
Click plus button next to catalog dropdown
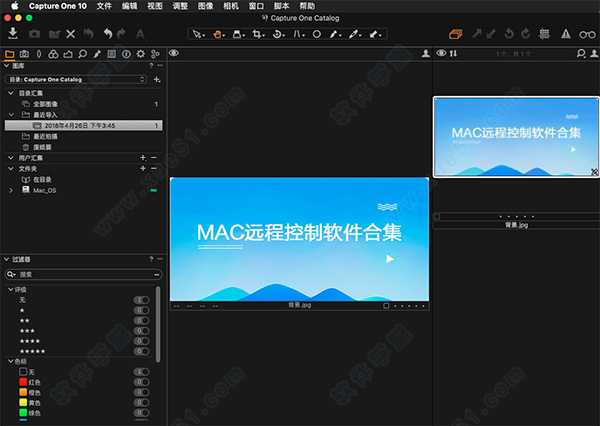(x=157, y=79)
